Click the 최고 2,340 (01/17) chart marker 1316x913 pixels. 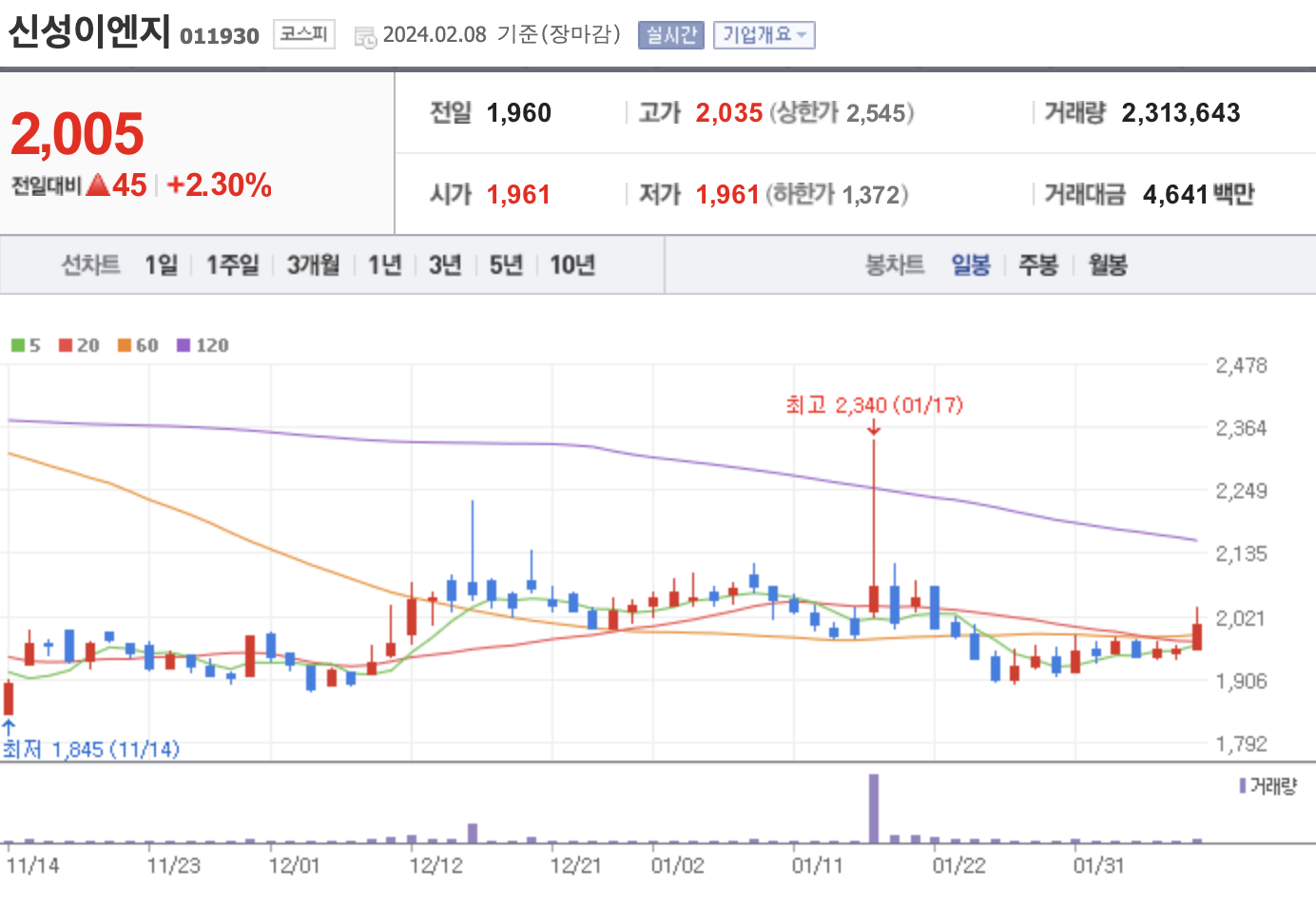(874, 405)
